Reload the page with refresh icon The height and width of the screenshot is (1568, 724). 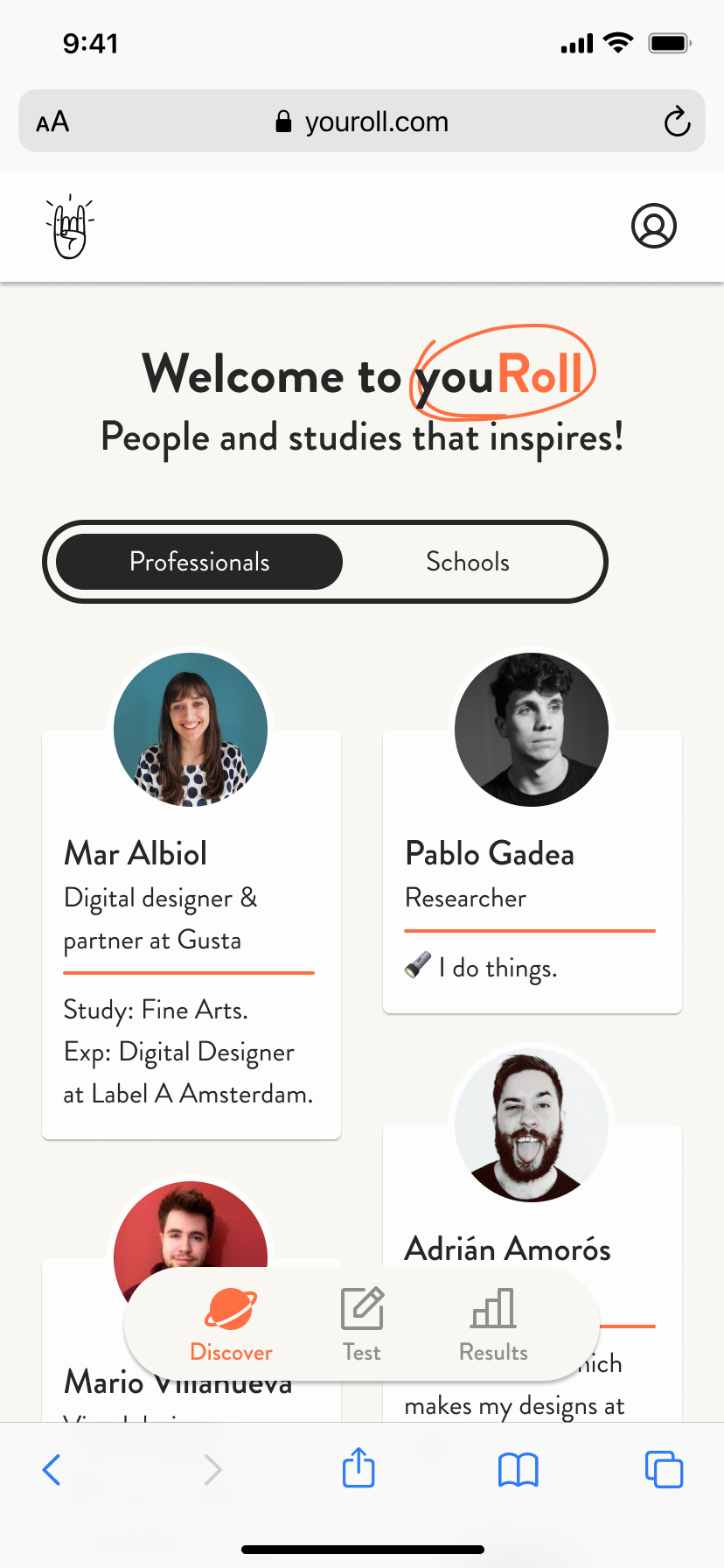tap(677, 122)
